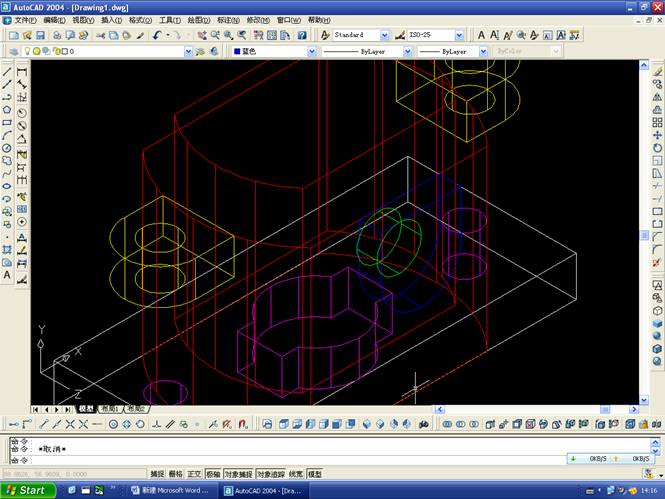
Task: Click the Save icon in toolbar
Action: pyautogui.click(x=41, y=35)
